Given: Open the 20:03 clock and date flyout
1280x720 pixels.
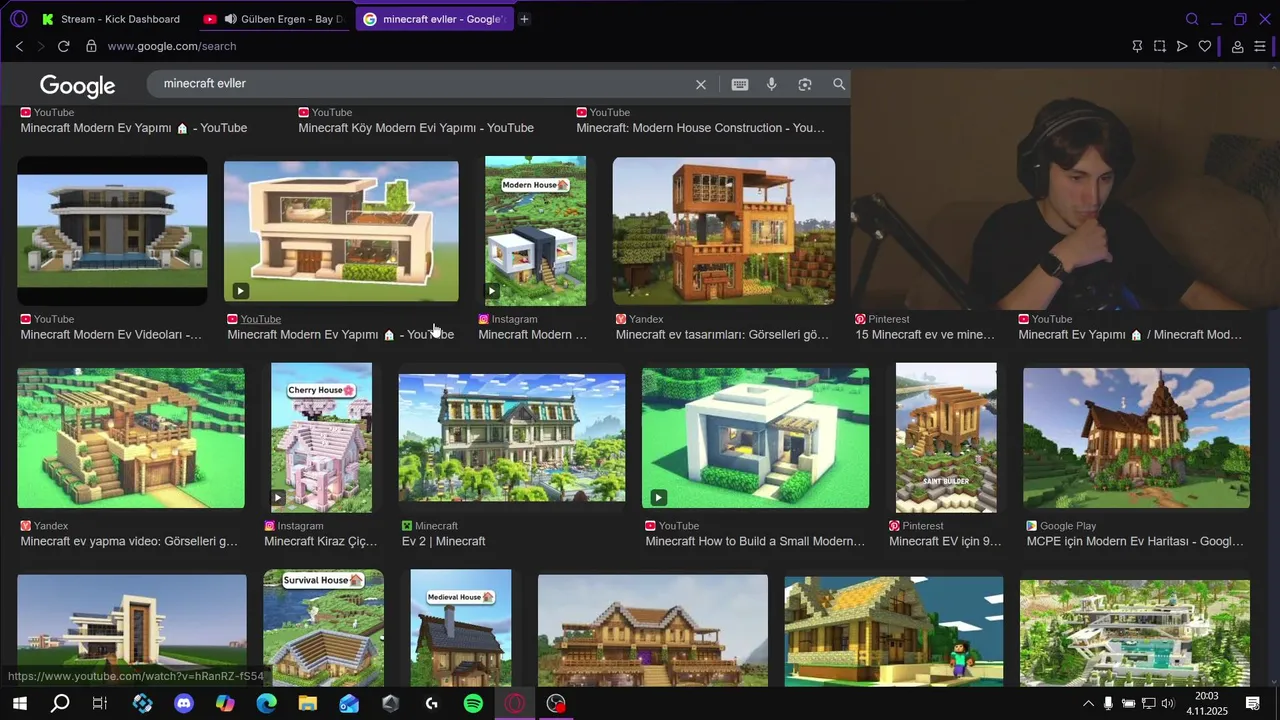Looking at the screenshot, I should click(x=1207, y=704).
